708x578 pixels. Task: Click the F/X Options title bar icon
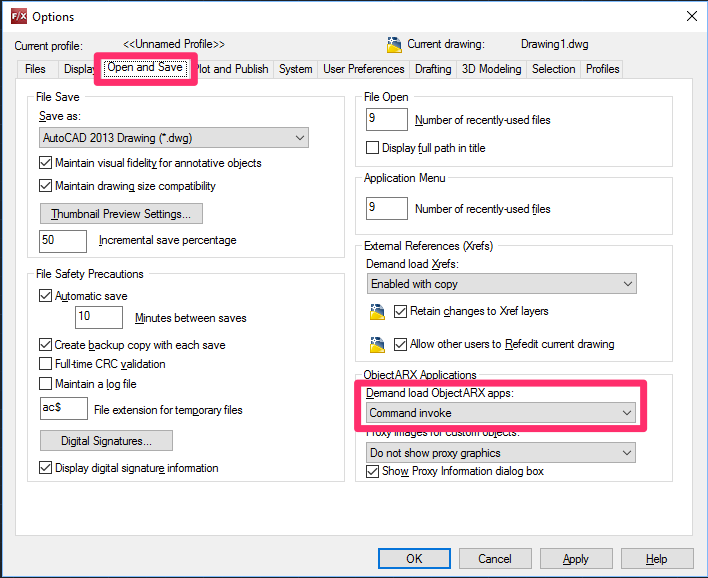[x=19, y=17]
